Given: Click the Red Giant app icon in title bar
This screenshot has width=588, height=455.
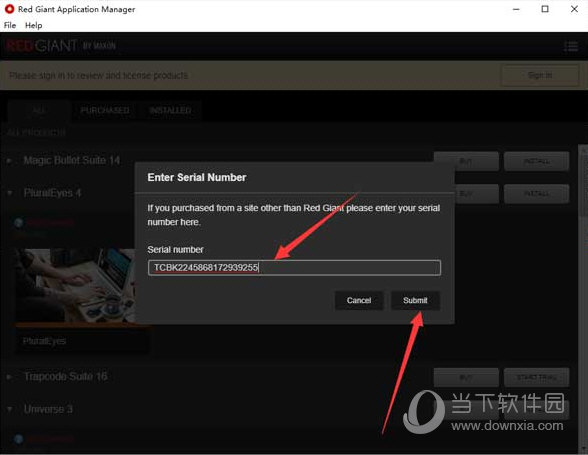Looking at the screenshot, I should click(x=9, y=9).
